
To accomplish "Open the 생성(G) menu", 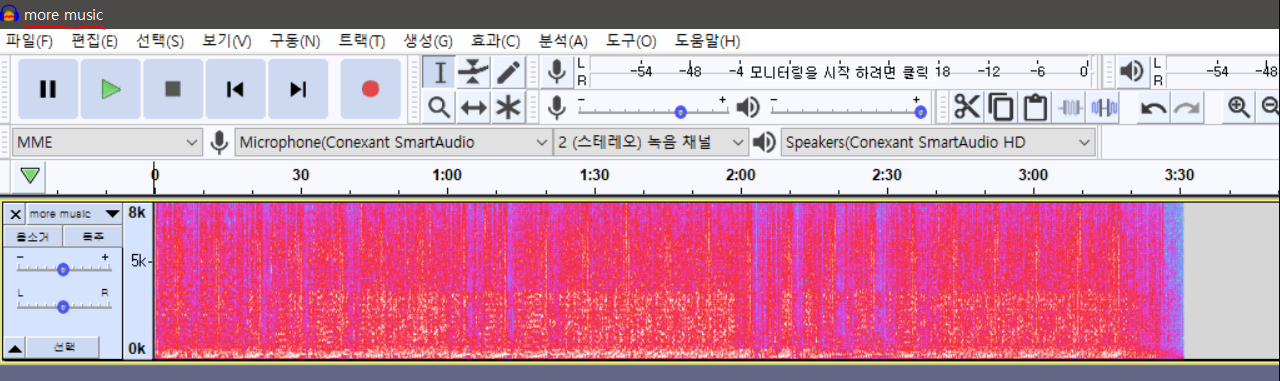I will 428,41.
